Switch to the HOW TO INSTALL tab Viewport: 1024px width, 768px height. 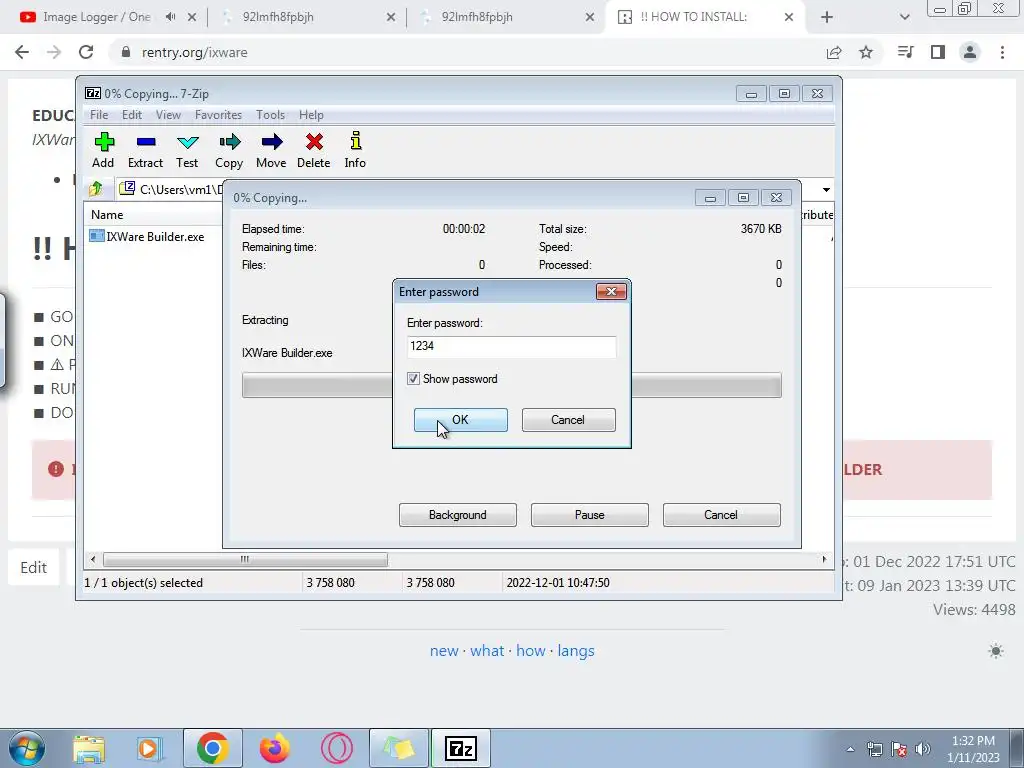[x=694, y=17]
